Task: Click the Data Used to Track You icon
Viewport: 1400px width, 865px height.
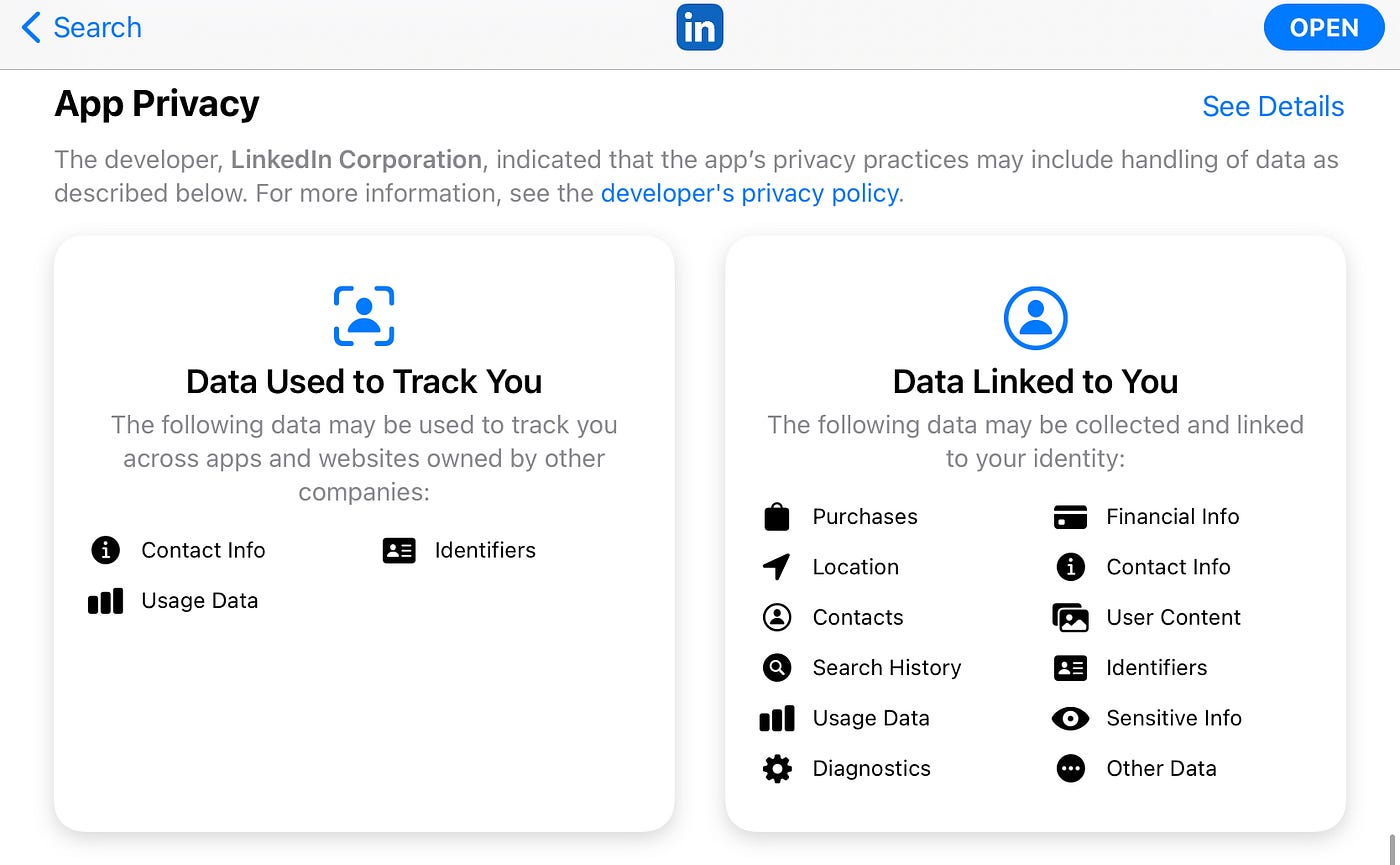Action: pos(364,316)
